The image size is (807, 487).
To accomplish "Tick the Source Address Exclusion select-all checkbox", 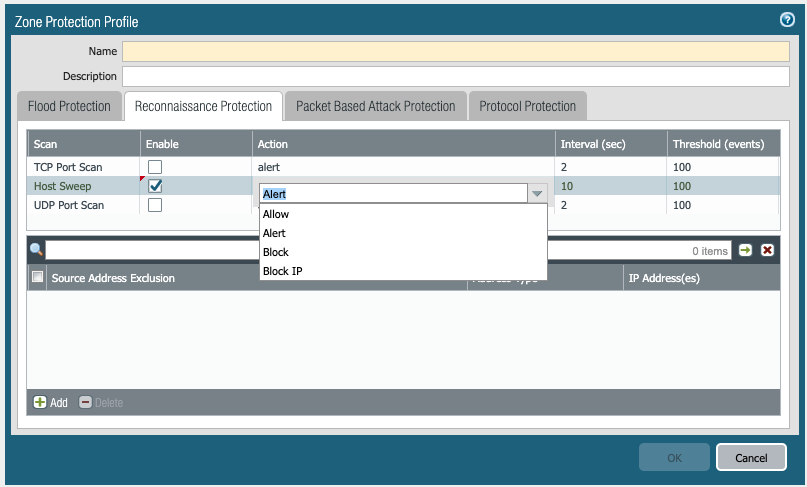I will point(37,276).
